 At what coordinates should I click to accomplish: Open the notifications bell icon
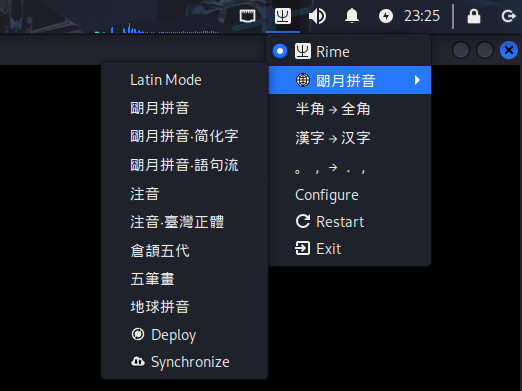coord(352,16)
